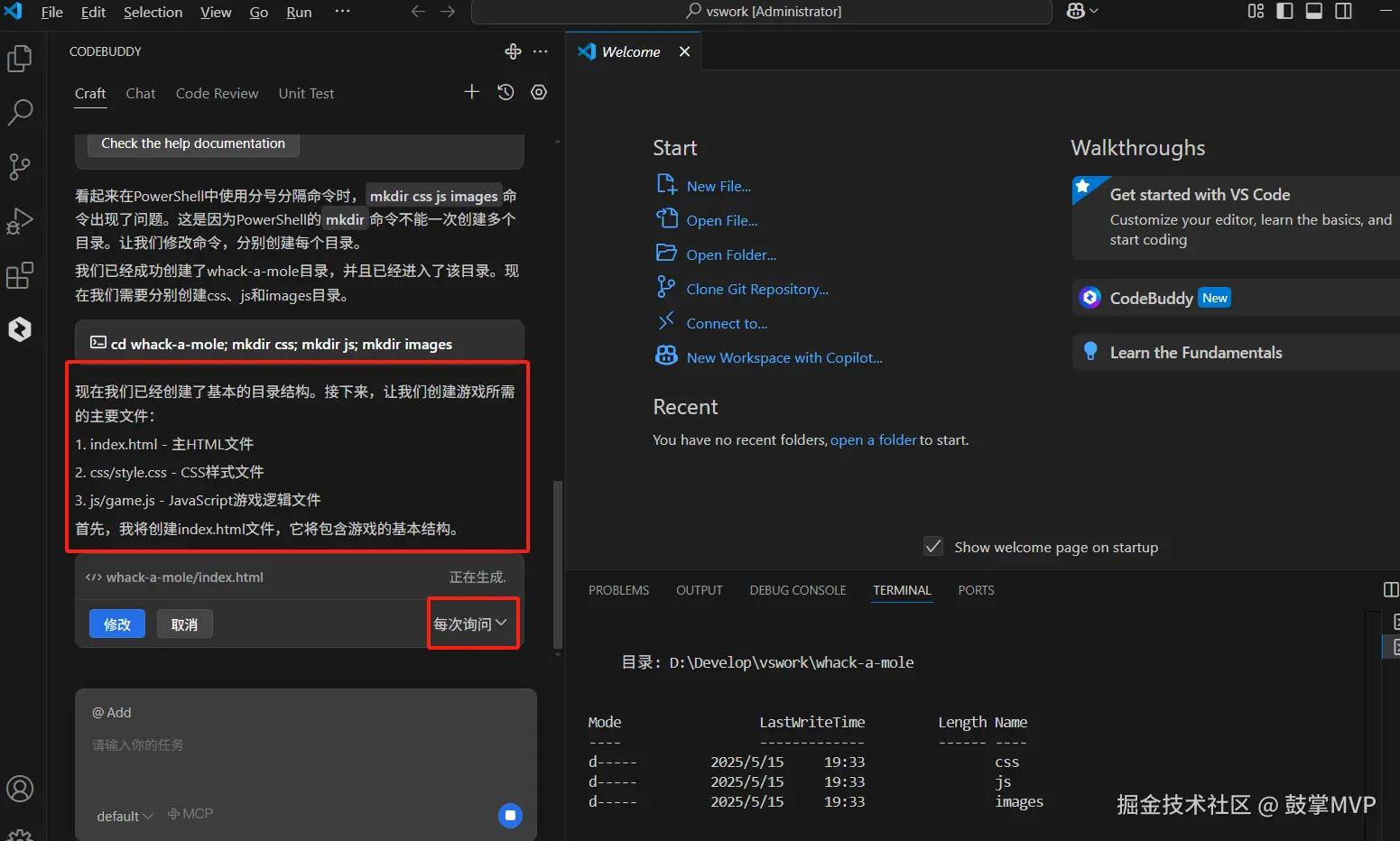This screenshot has height=841, width=1400.
Task: Click New Workspace with Copilot... link
Action: (x=784, y=358)
